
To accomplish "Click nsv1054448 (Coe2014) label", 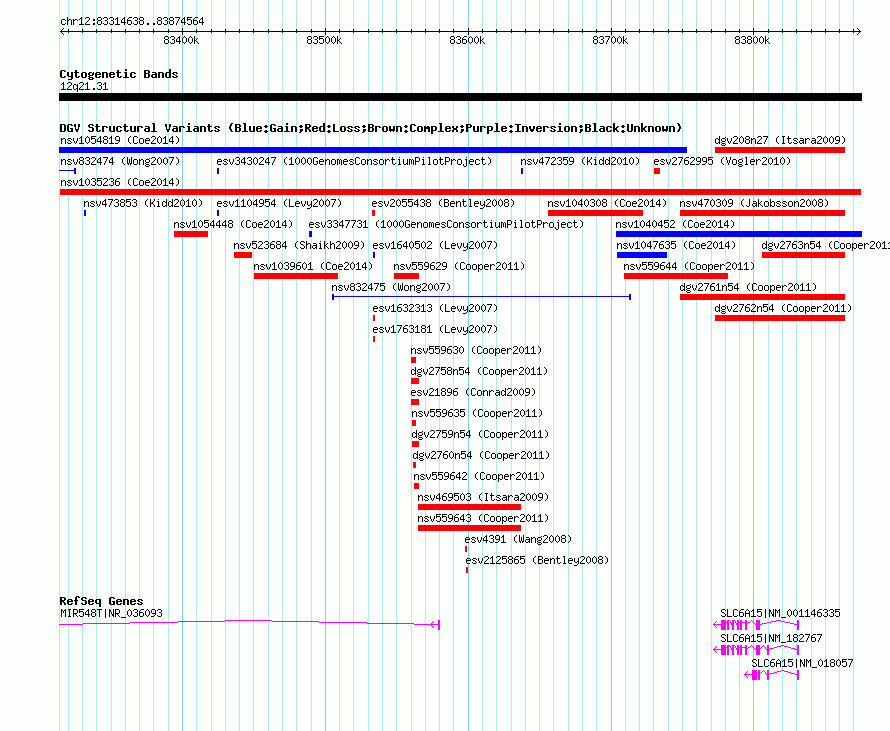I will coord(233,224).
